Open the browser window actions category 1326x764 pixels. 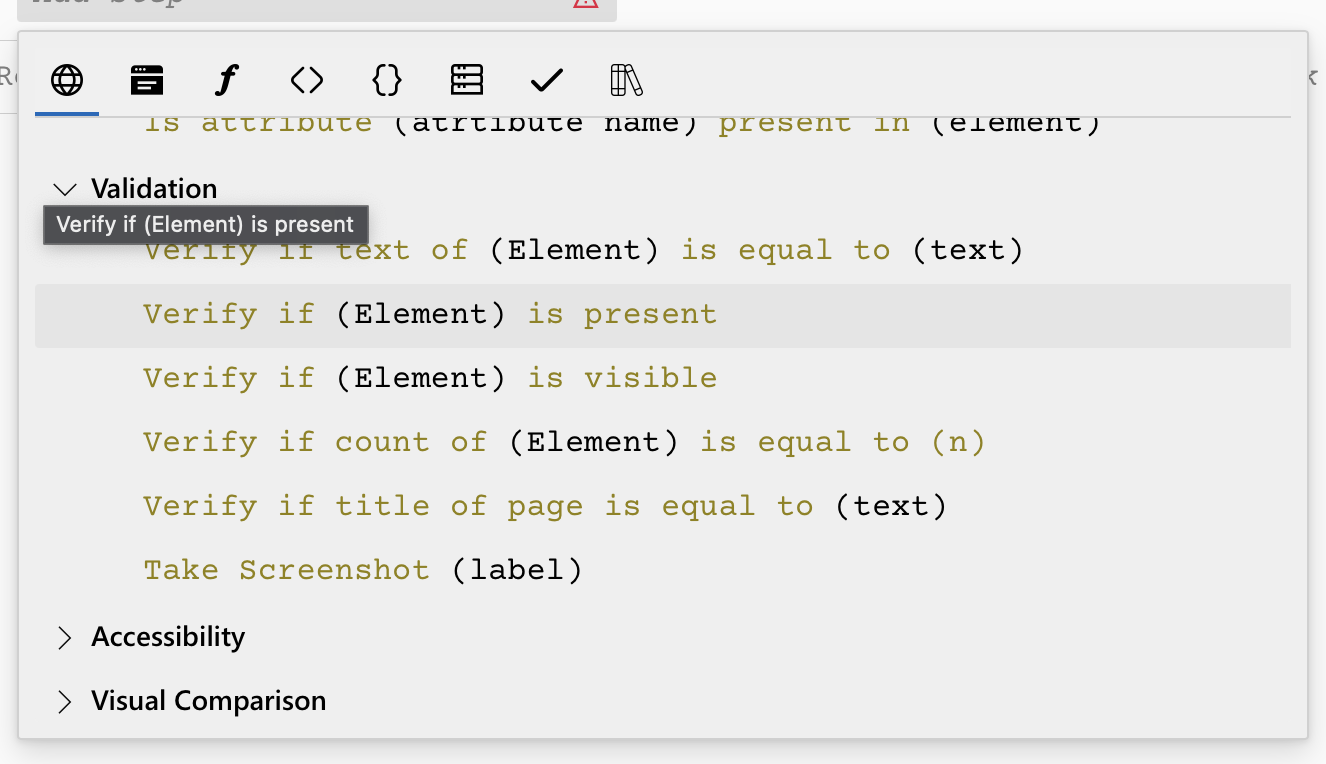pyautogui.click(x=146, y=80)
